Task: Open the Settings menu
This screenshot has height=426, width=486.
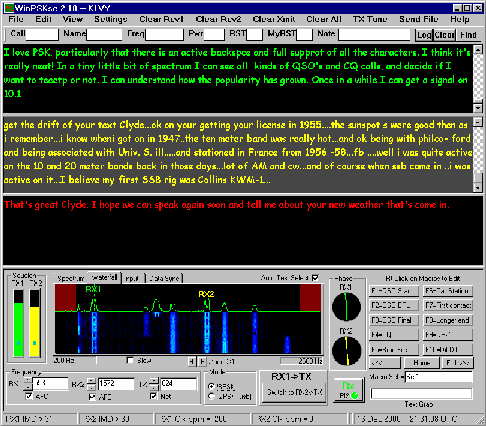Action: (x=110, y=19)
